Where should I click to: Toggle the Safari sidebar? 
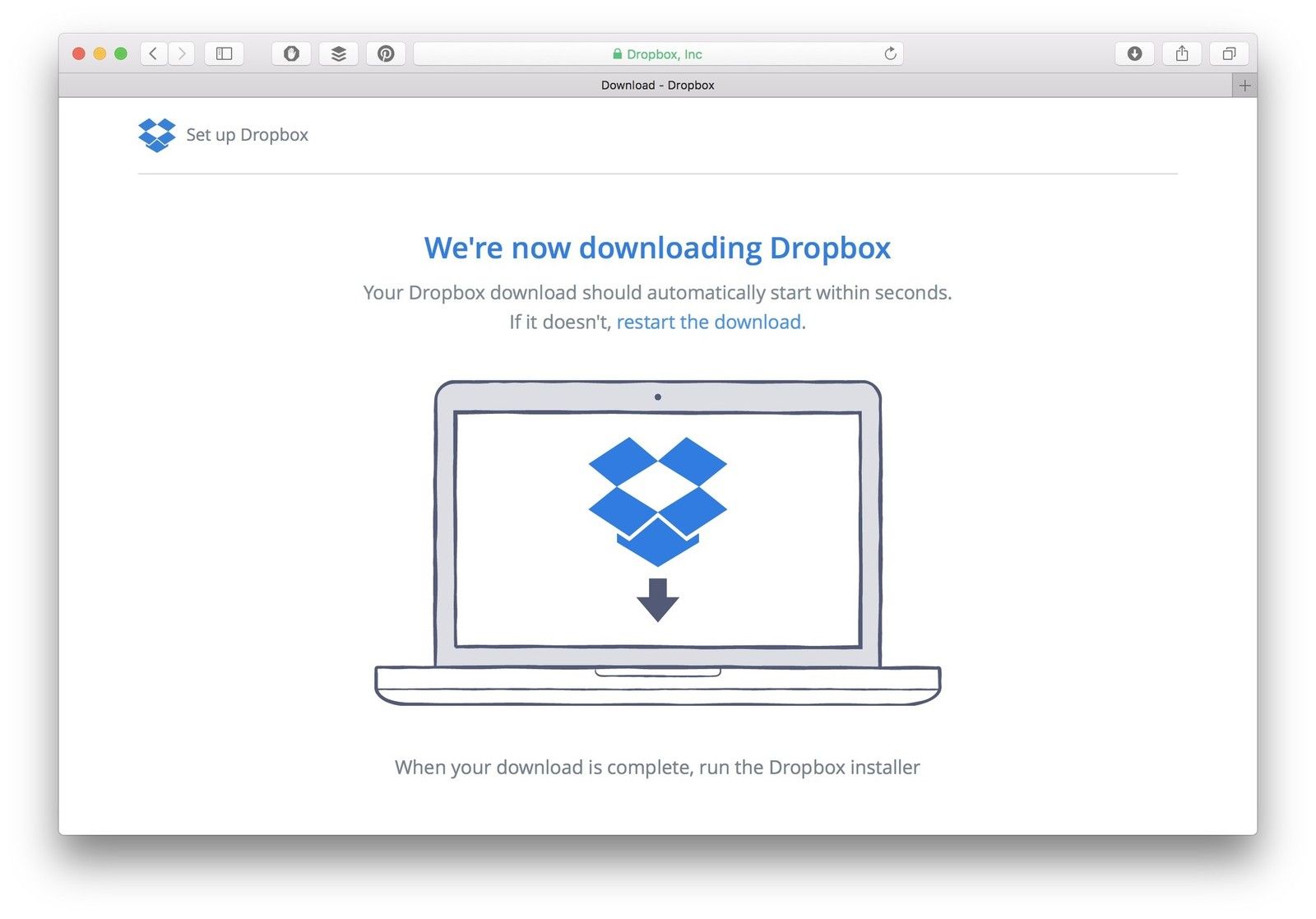point(224,53)
